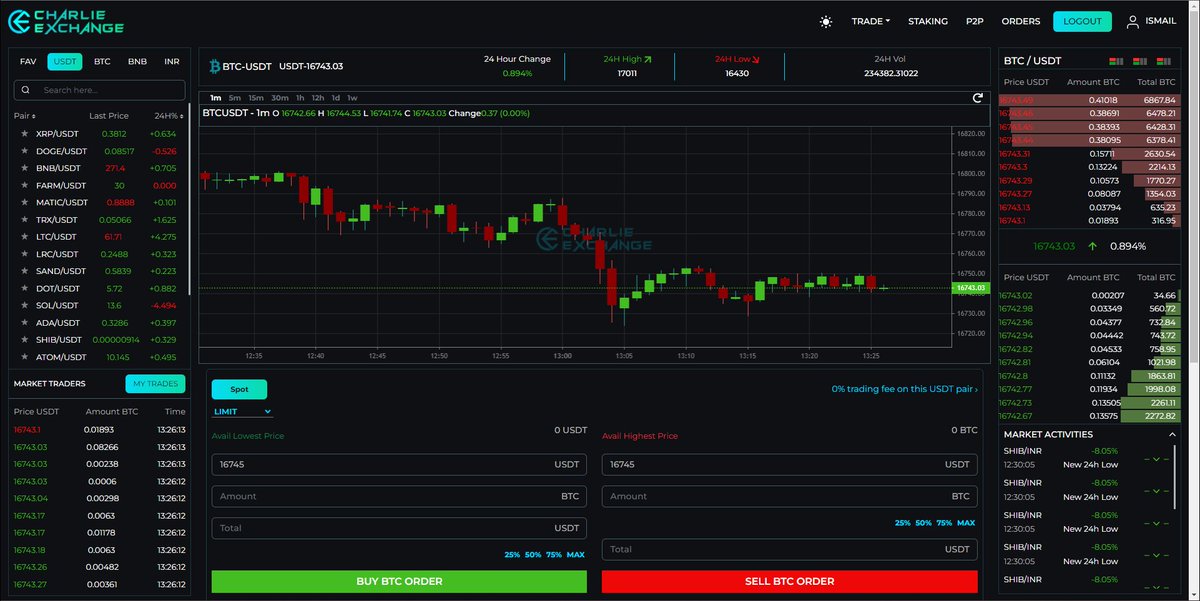
Task: Mark ATOM/USDT as favorite
Action: tap(25, 358)
